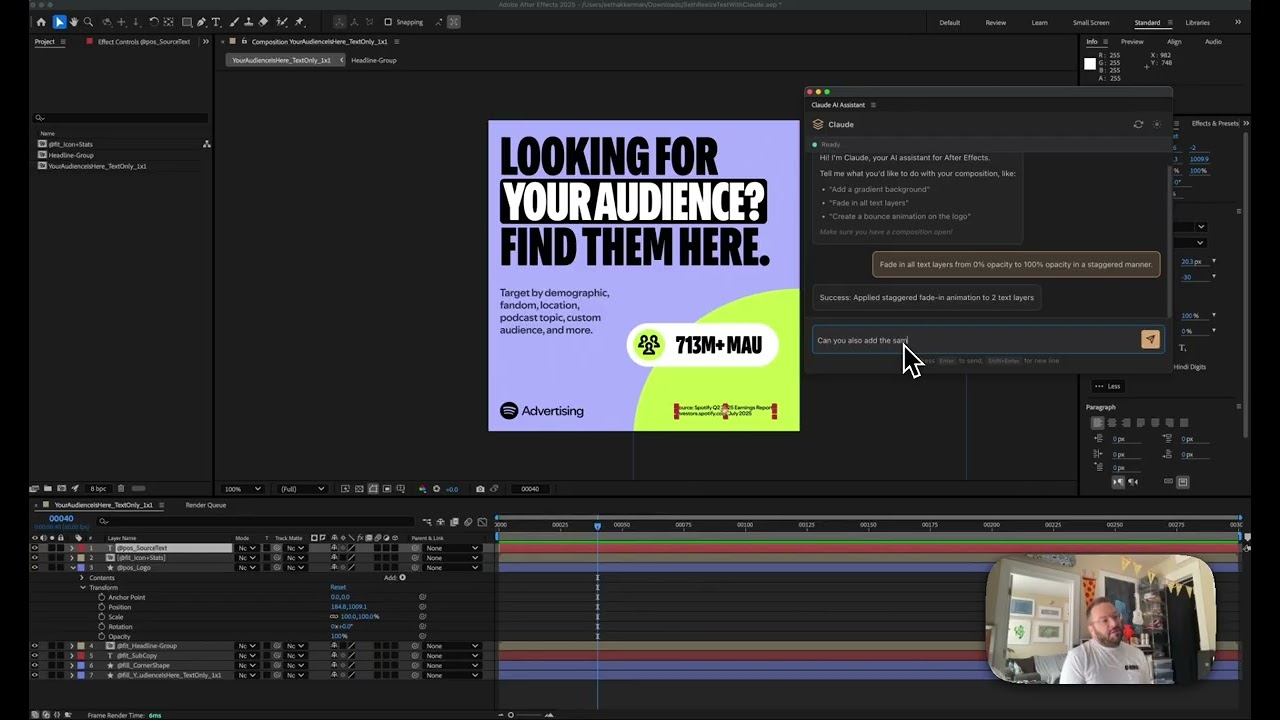Switch to the Preview panel tab
This screenshot has width=1280, height=720.
click(x=1132, y=41)
